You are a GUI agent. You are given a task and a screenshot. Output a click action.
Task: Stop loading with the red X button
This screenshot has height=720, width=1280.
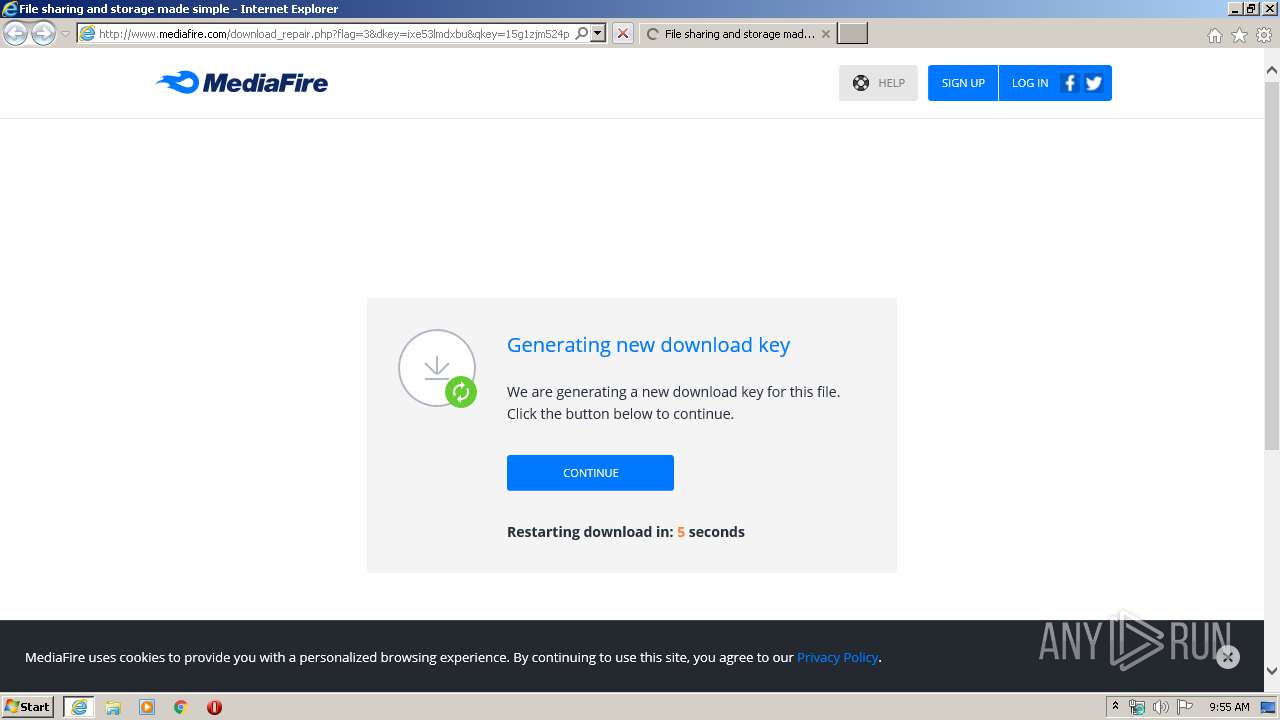(622, 34)
